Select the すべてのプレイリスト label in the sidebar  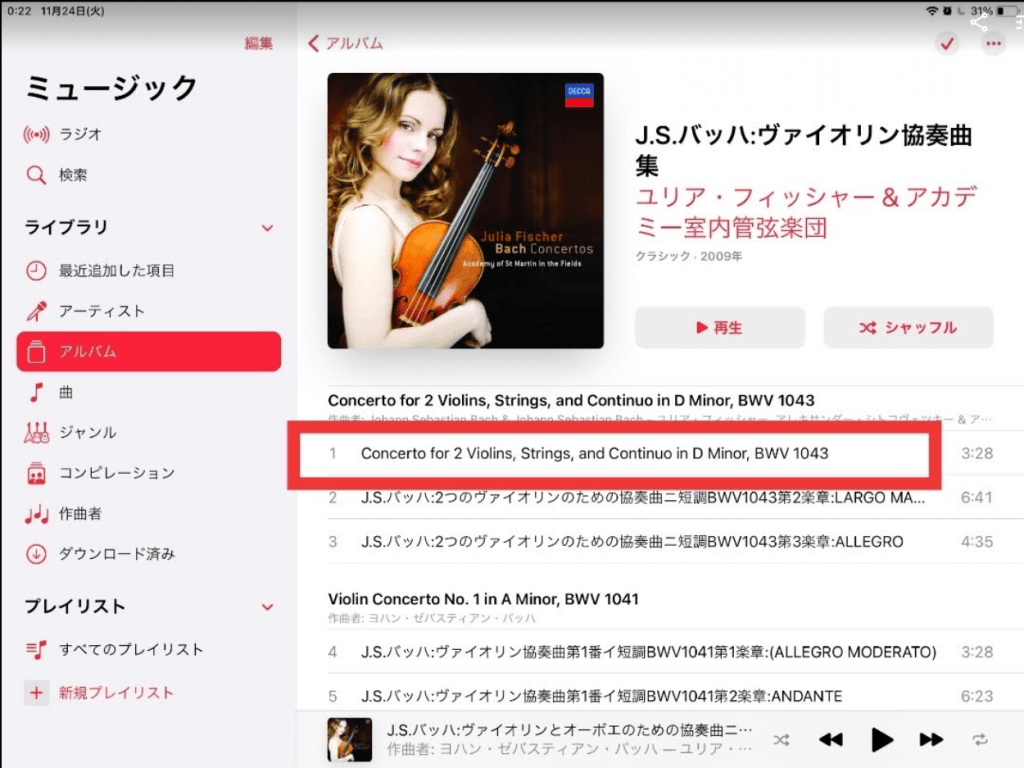[x=131, y=649]
